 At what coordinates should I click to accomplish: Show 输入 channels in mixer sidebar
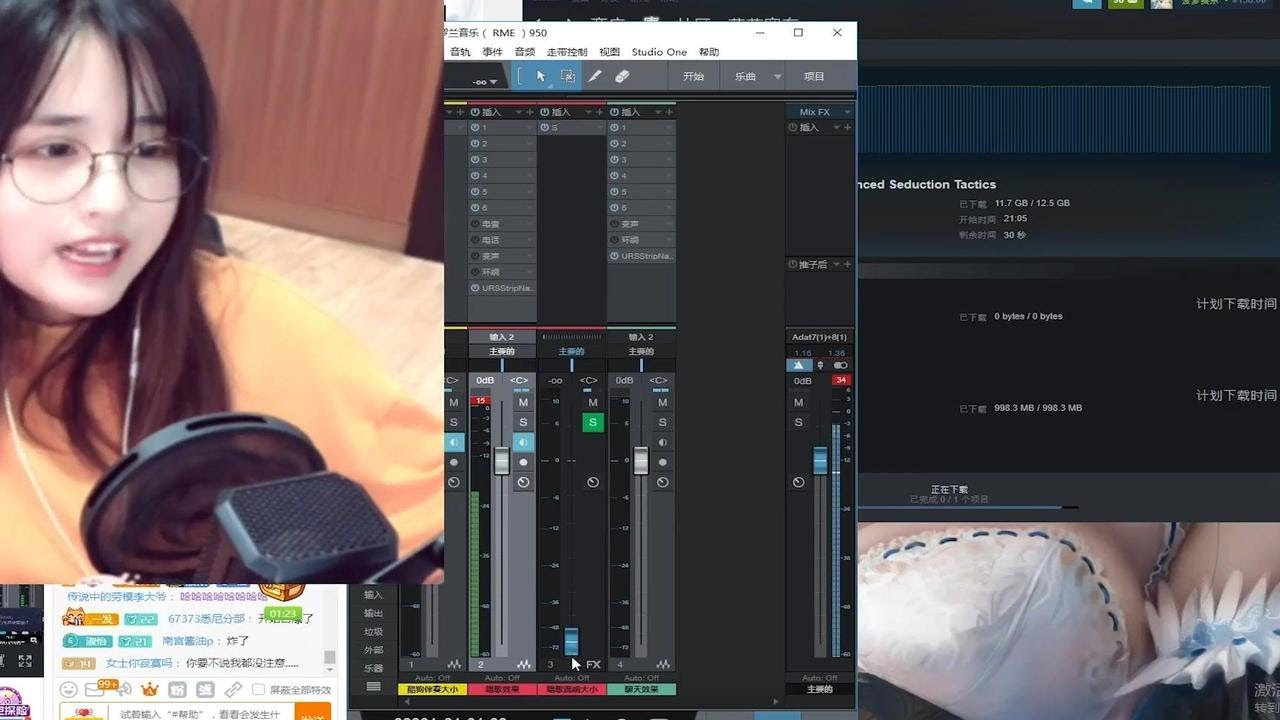(x=373, y=595)
